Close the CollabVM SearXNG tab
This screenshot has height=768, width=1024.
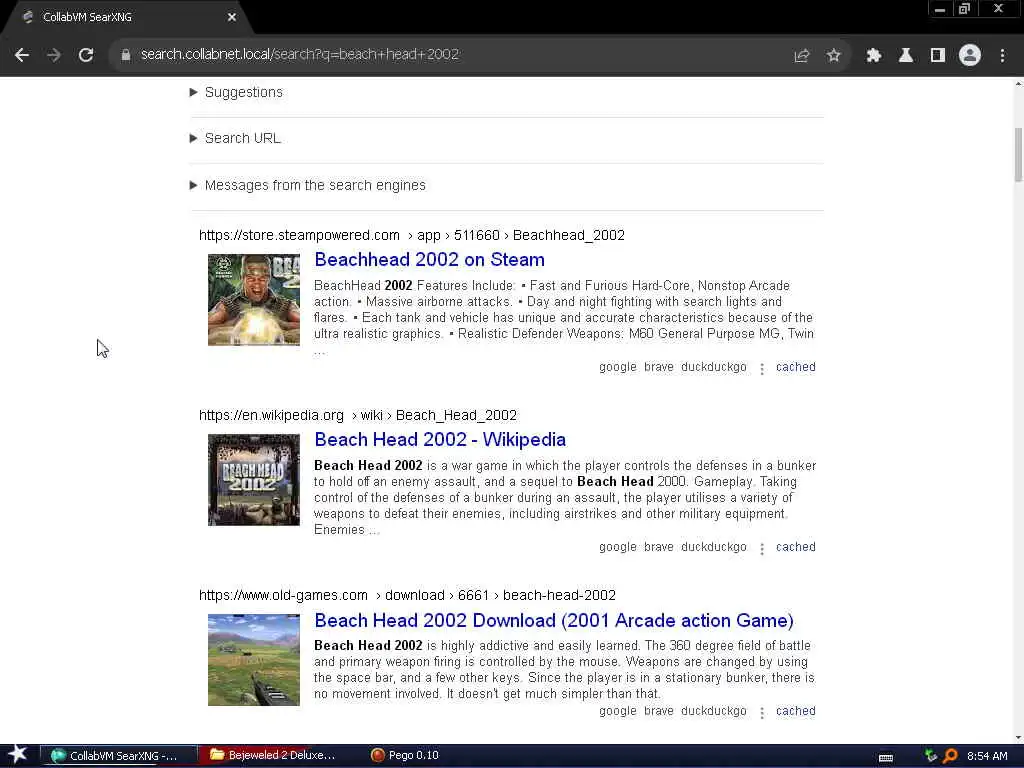coord(232,17)
